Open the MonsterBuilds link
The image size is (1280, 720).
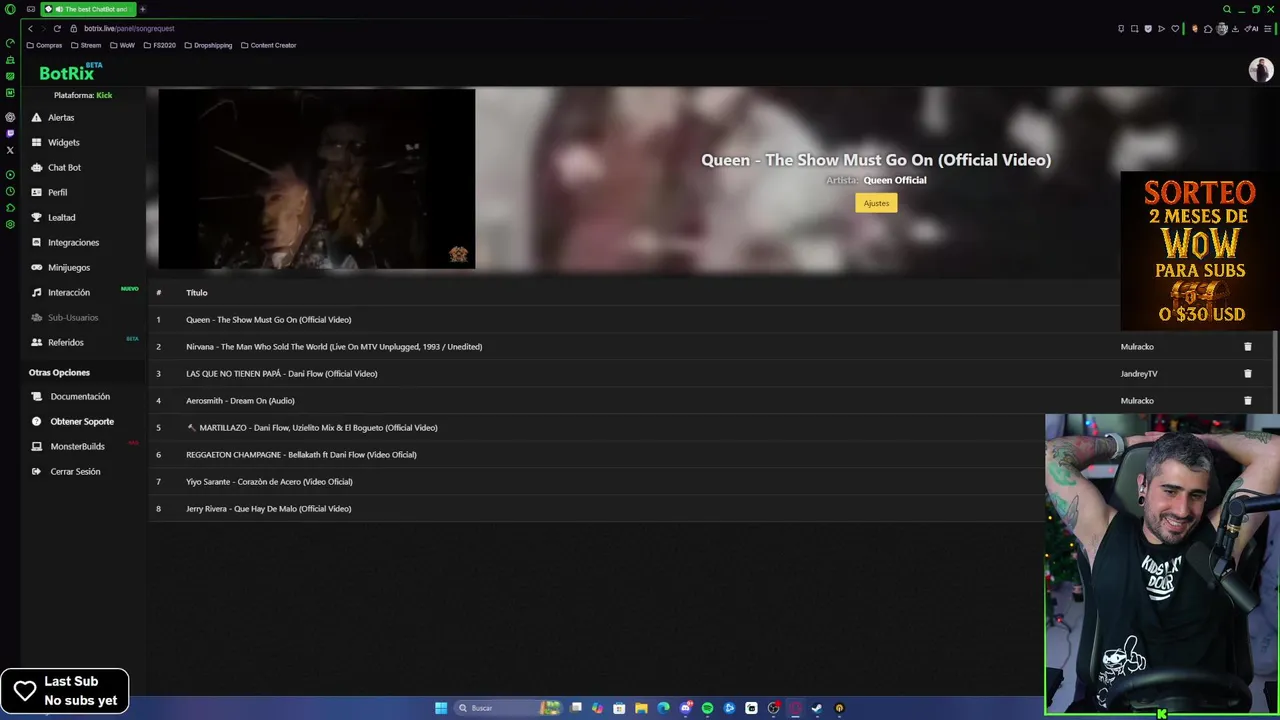pos(77,446)
